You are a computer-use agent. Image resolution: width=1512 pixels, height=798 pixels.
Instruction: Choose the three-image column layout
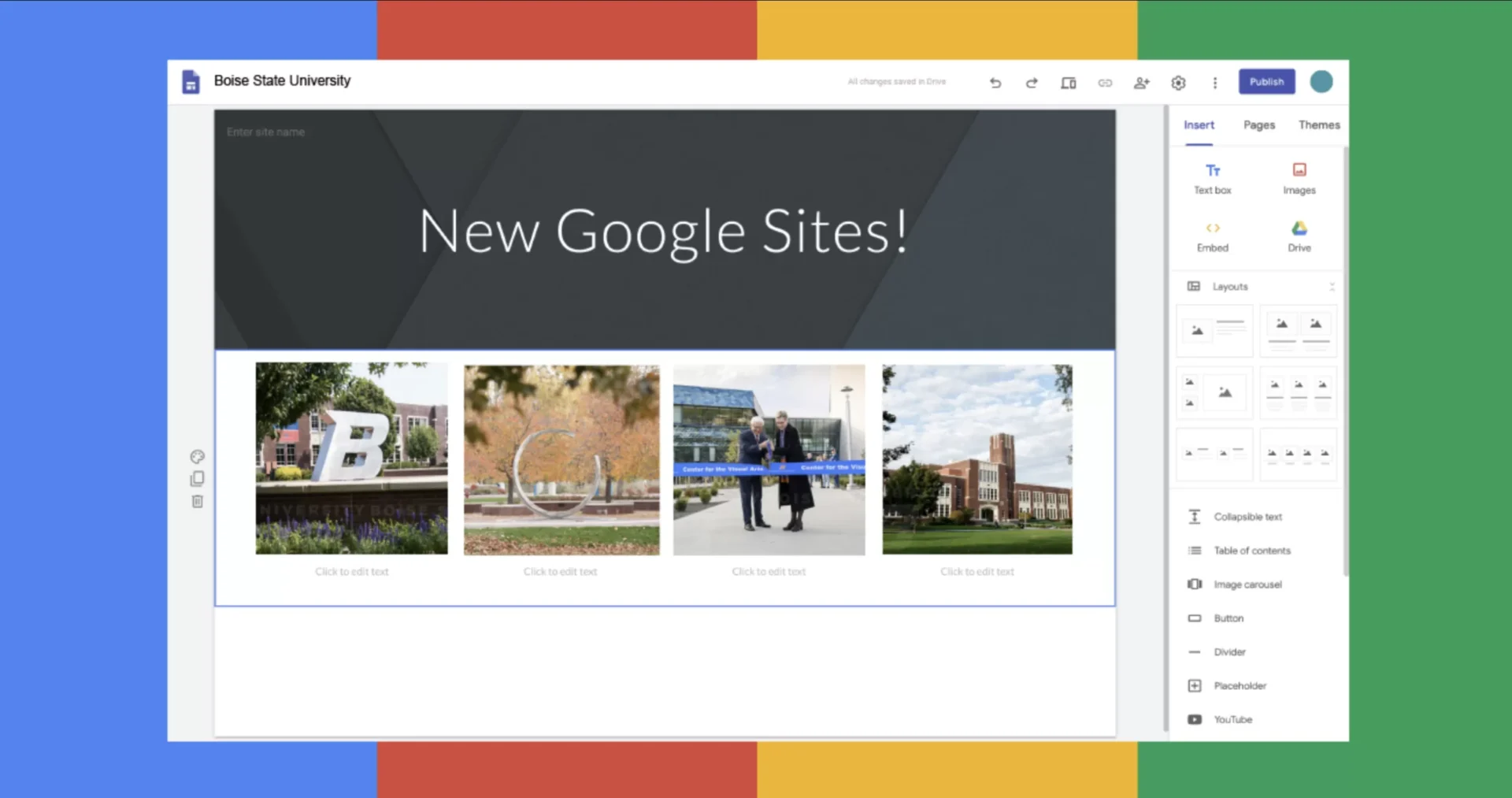[1299, 392]
